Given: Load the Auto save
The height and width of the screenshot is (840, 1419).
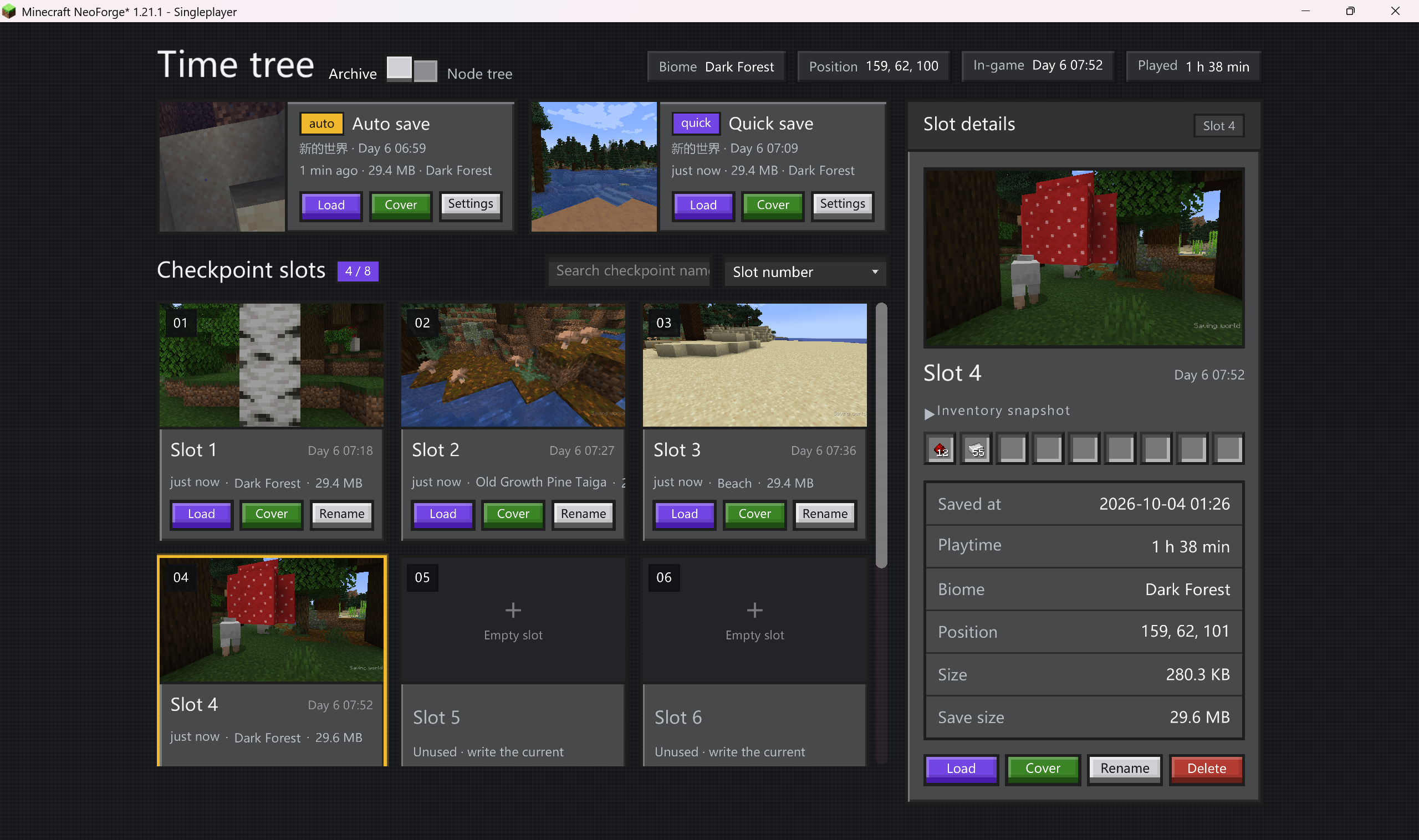Looking at the screenshot, I should pyautogui.click(x=331, y=205).
